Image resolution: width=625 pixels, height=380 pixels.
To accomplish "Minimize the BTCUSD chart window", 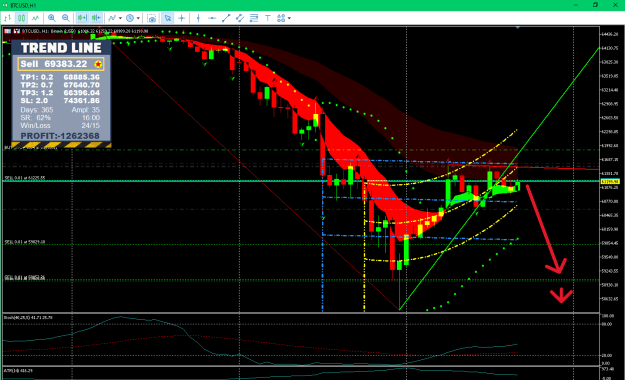I will click(x=576, y=5).
